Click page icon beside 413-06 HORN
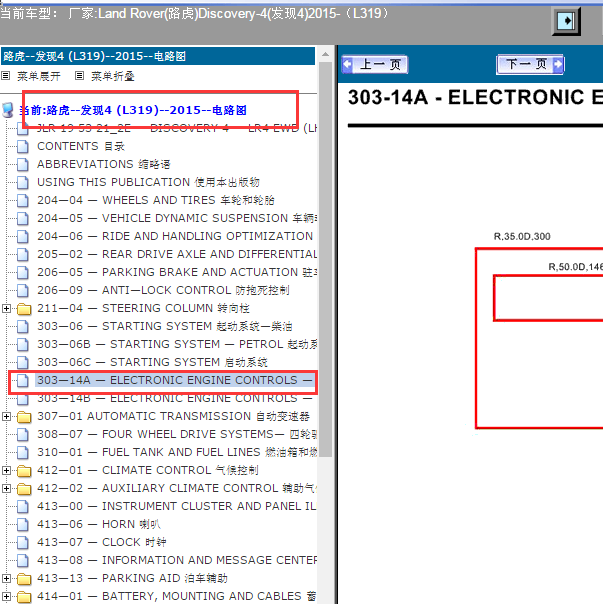 (23, 524)
